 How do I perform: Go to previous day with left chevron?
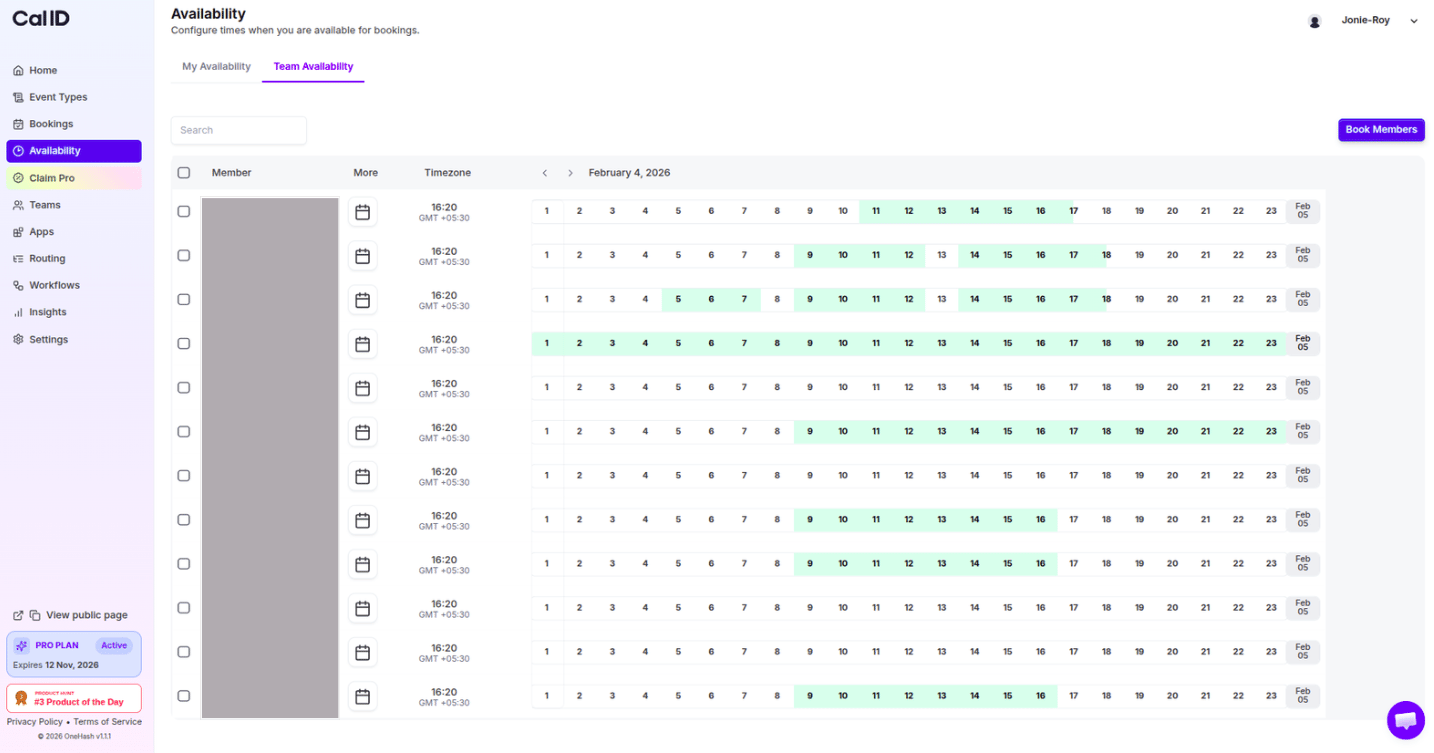pos(545,173)
